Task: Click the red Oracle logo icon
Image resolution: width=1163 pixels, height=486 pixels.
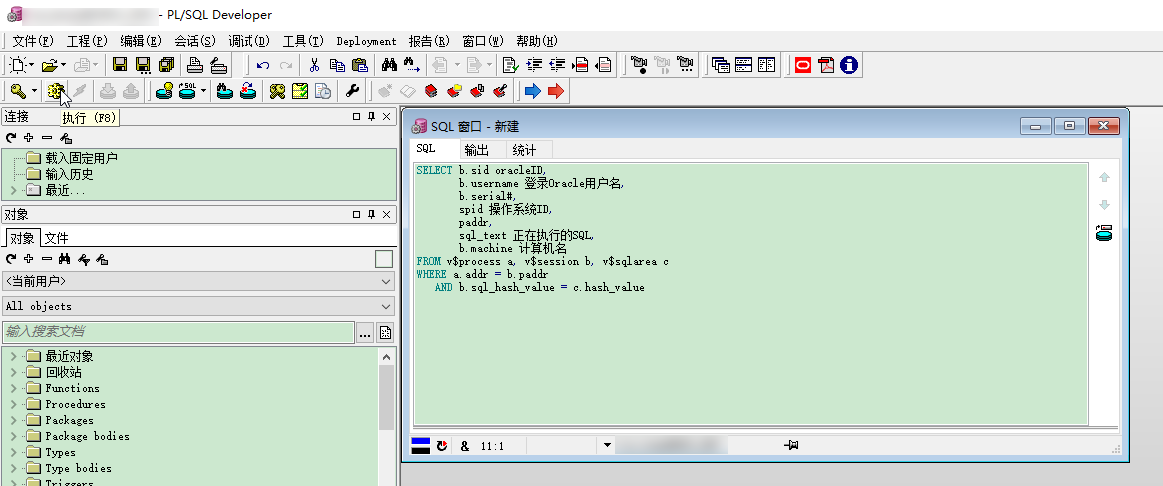Action: (803, 65)
